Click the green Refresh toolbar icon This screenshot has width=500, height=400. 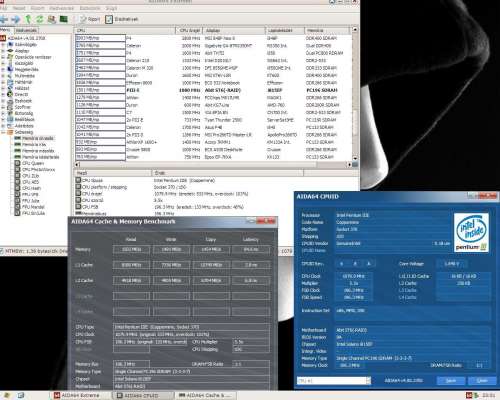pos(40,19)
